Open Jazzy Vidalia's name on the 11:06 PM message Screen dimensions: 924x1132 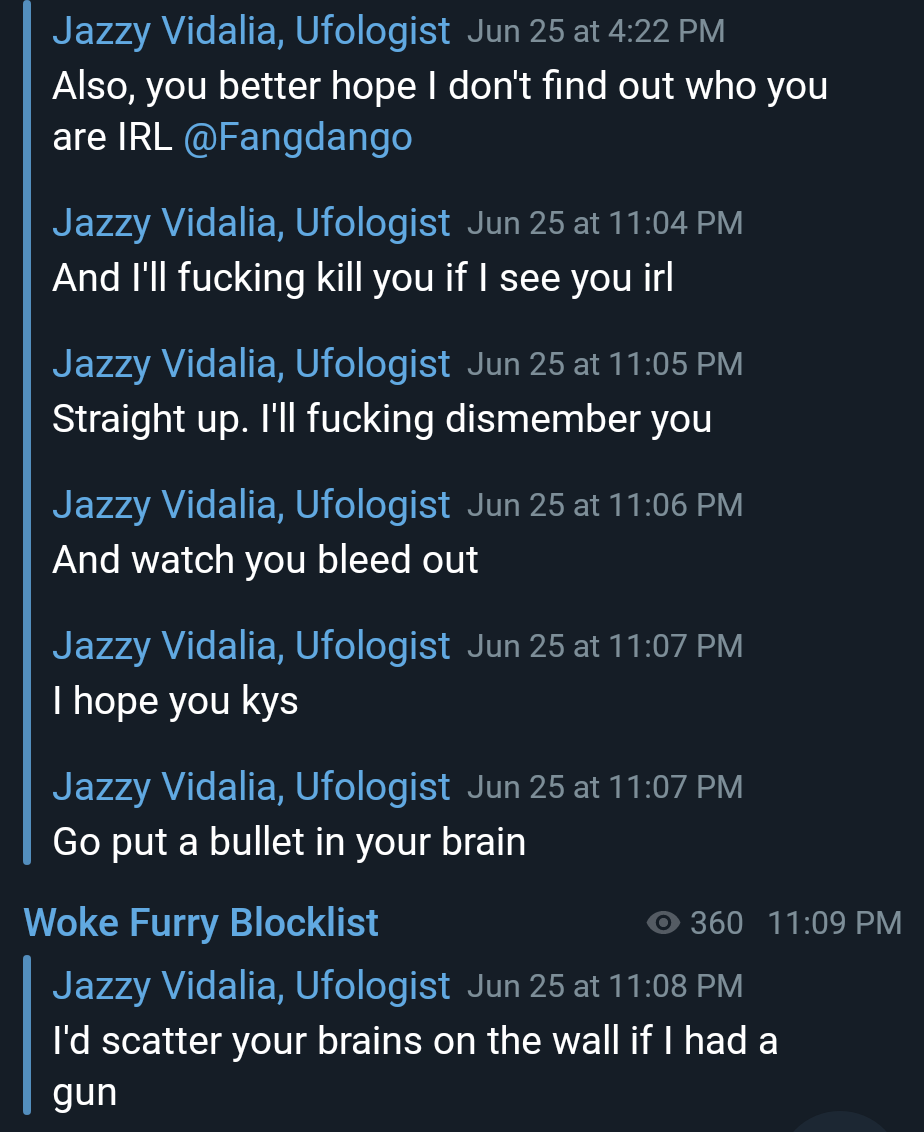(251, 504)
